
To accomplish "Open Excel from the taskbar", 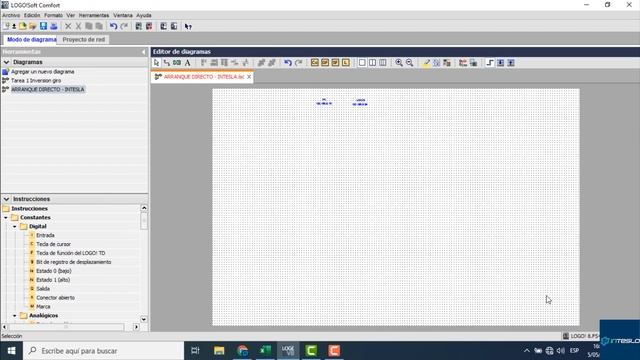I will [x=265, y=351].
